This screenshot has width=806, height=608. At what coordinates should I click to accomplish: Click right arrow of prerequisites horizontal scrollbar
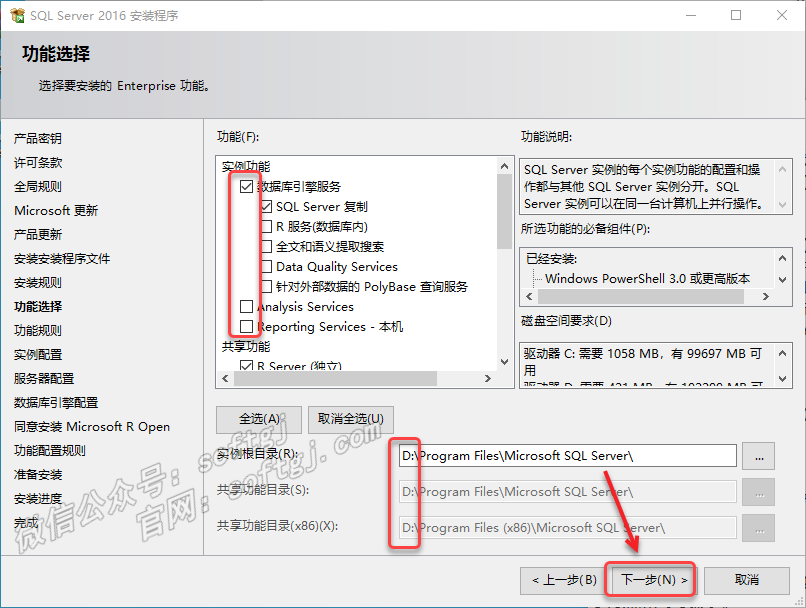tap(766, 296)
